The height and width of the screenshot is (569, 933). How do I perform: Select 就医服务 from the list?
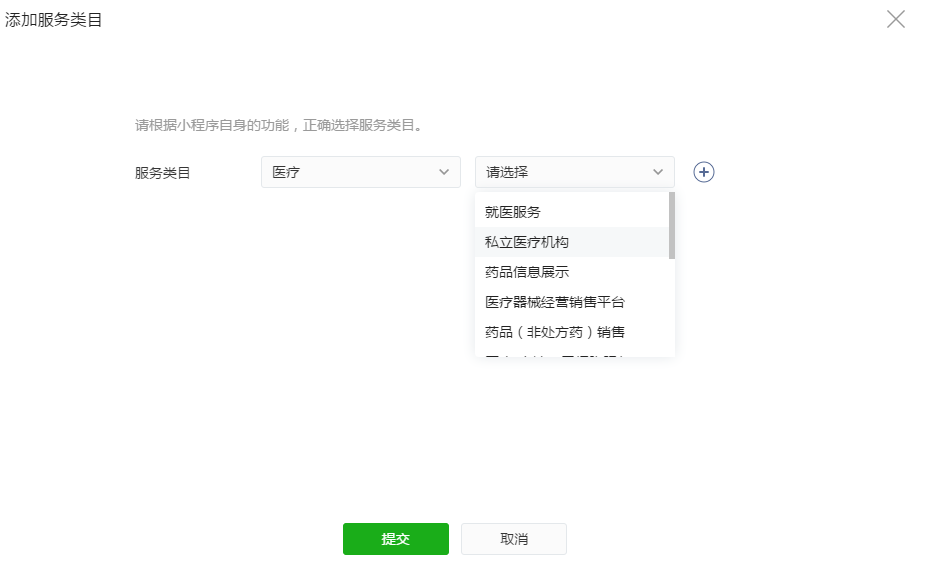572,212
